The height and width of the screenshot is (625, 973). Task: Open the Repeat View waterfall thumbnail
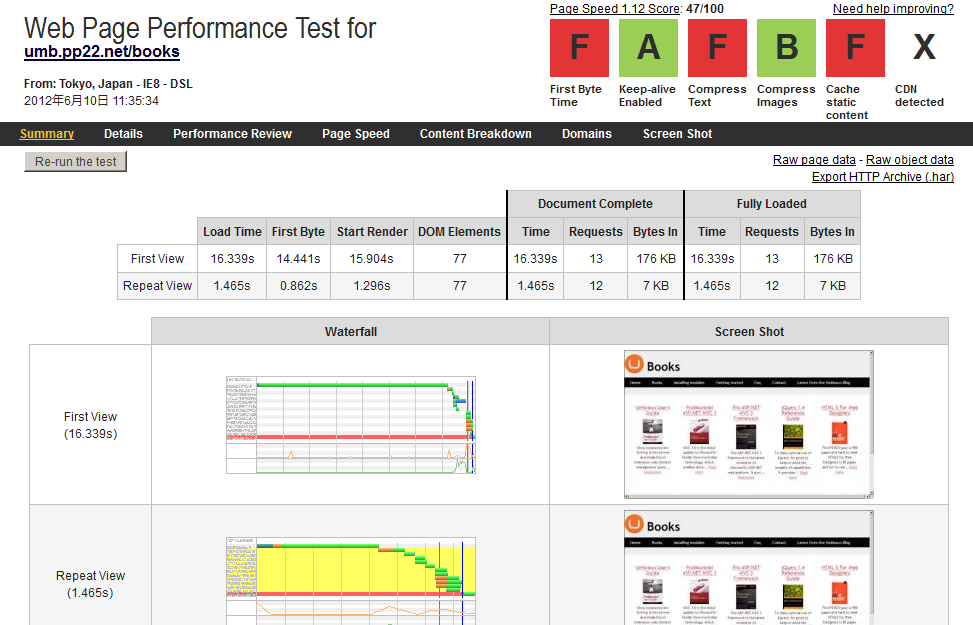pos(351,581)
